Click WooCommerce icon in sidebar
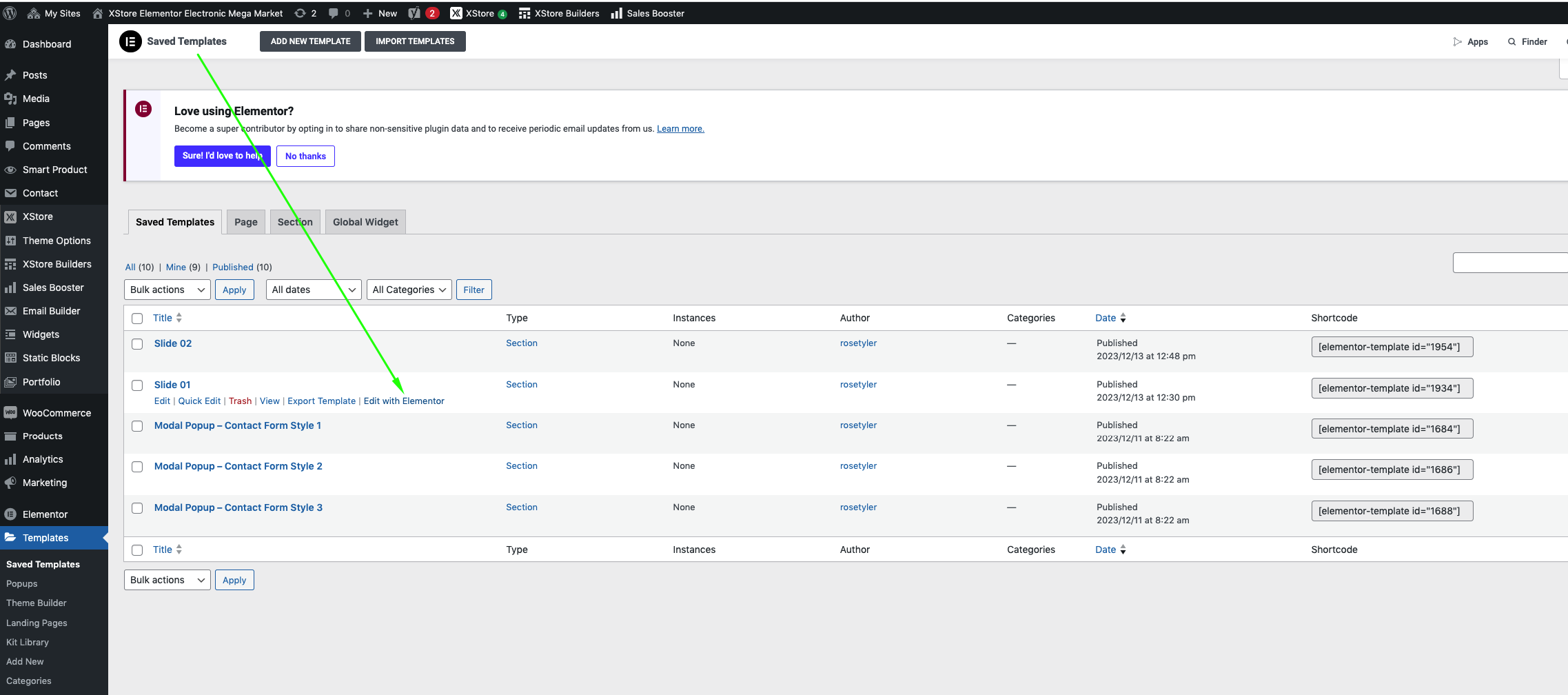1568x695 pixels. [x=10, y=413]
